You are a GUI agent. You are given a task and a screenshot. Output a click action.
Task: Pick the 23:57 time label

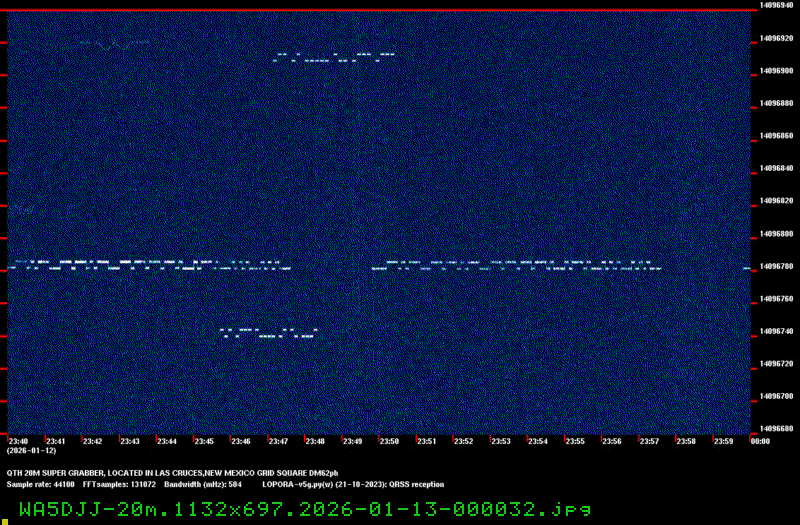pos(649,441)
